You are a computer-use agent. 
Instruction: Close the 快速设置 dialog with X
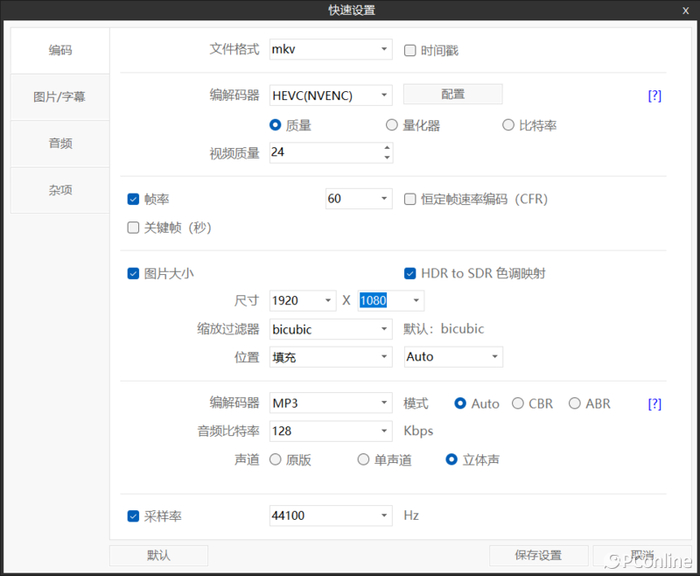click(x=685, y=10)
